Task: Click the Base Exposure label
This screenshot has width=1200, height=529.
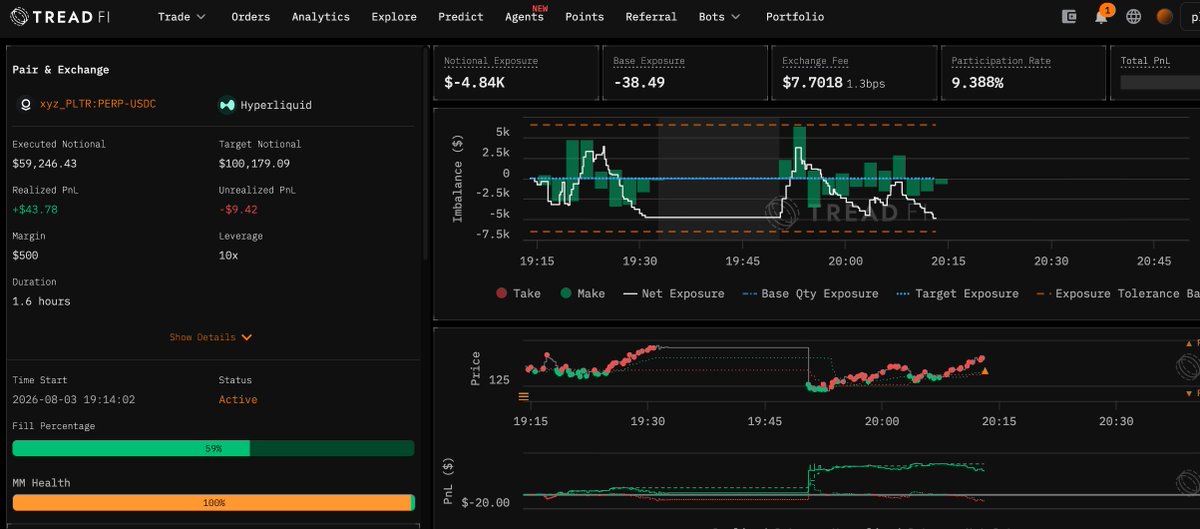Action: click(649, 61)
